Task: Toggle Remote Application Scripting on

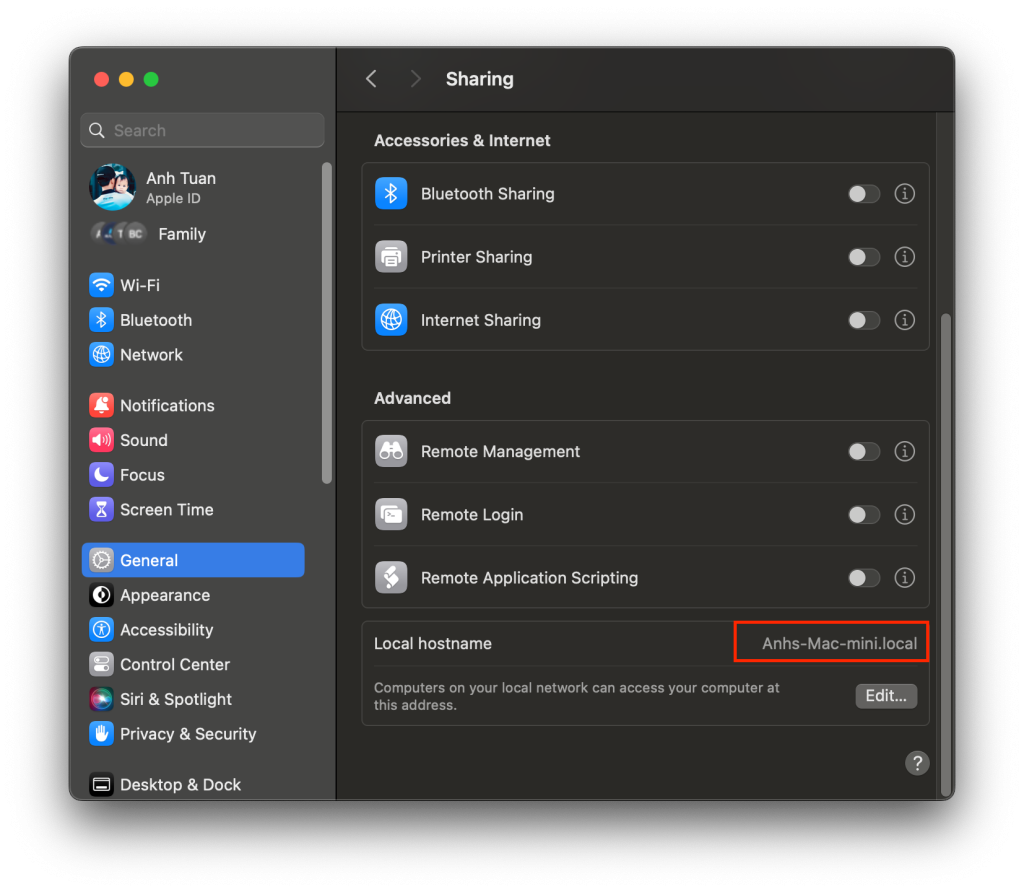Action: [864, 578]
